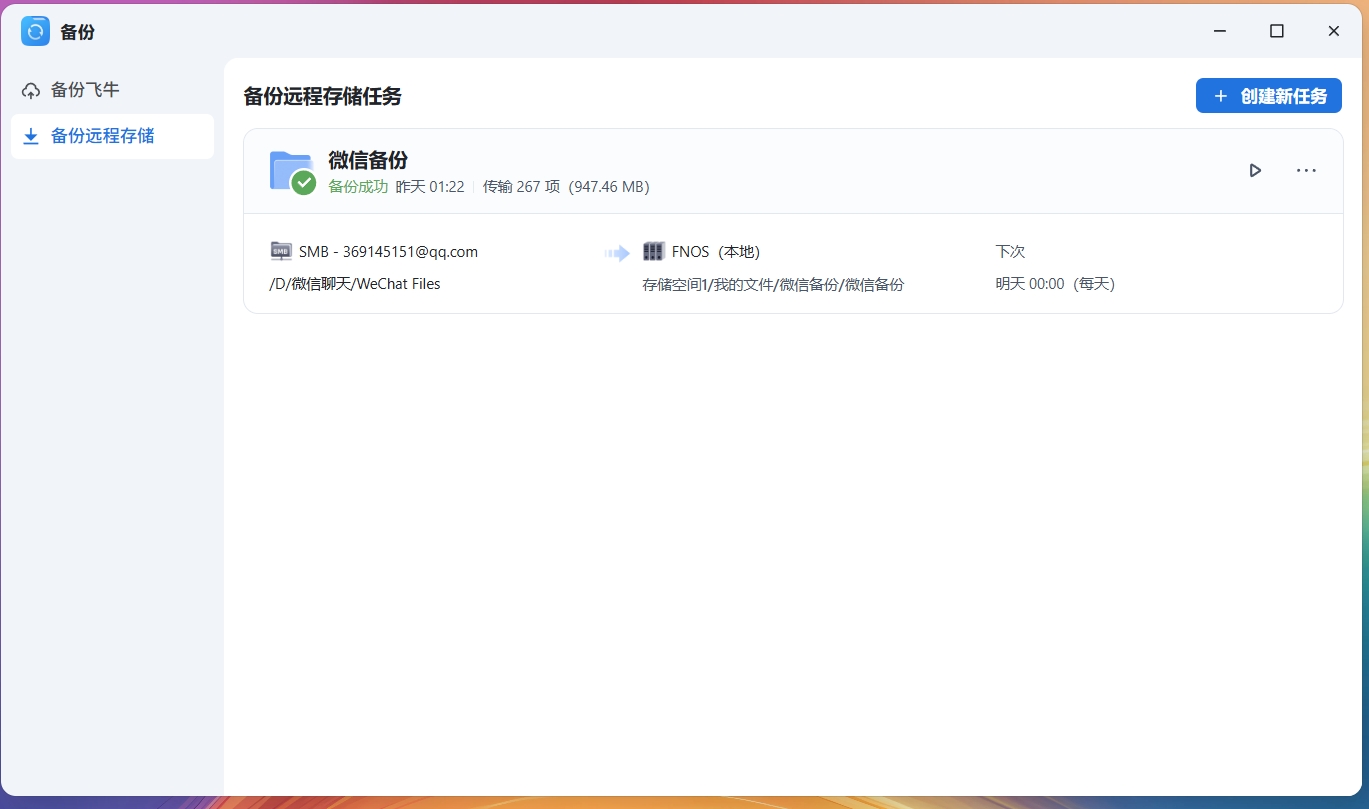Screen dimensions: 1369x809
Task: Click the SMB source server icon
Action: (x=281, y=251)
